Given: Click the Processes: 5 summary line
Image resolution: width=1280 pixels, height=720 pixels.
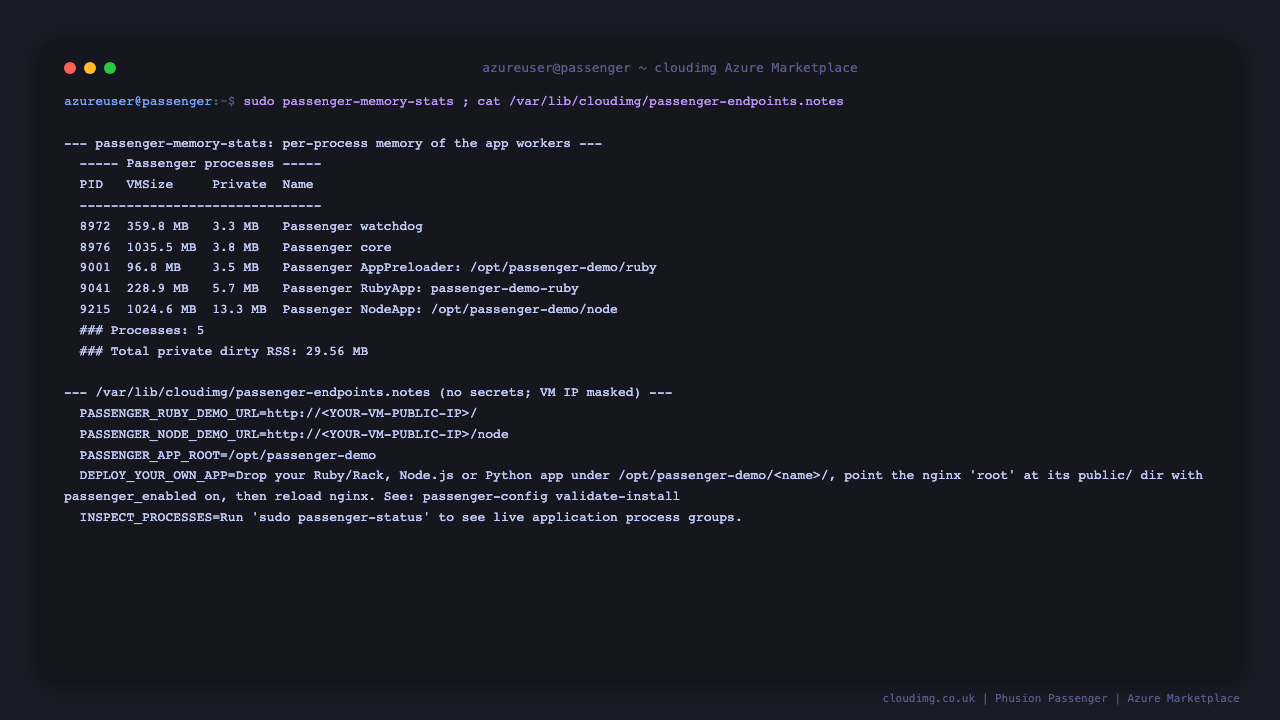Looking at the screenshot, I should pos(142,330).
